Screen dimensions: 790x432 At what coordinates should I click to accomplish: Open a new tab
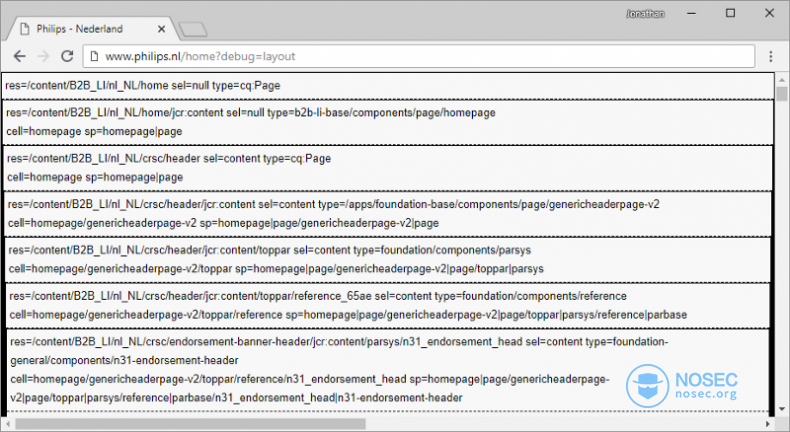193,29
